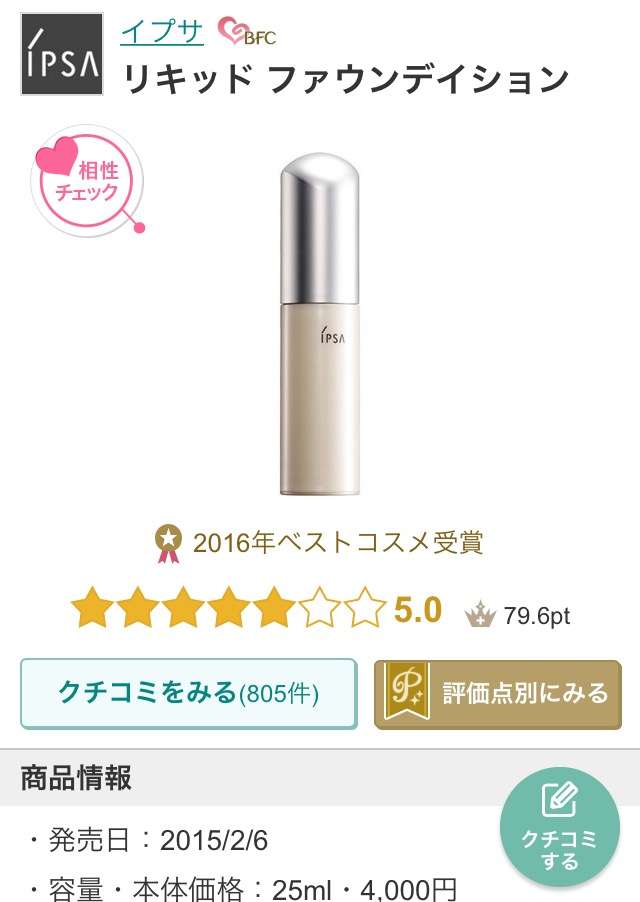Open 評価点別にみる premium button
640x902 pixels.
[x=498, y=694]
